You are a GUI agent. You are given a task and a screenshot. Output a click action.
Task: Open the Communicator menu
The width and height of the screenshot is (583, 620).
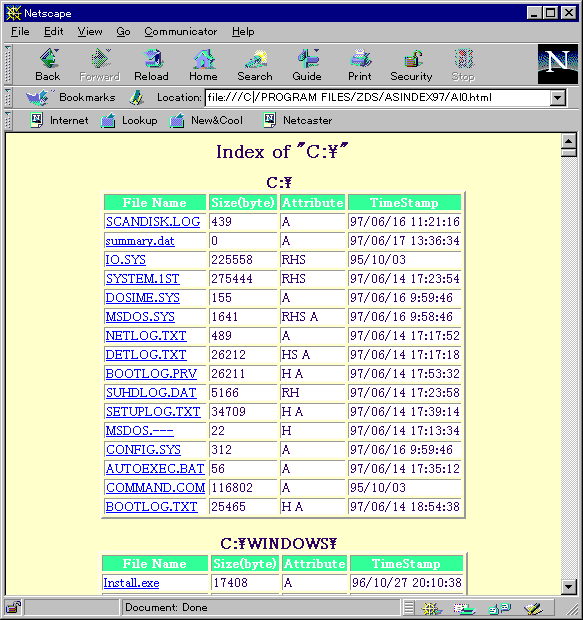click(x=181, y=32)
